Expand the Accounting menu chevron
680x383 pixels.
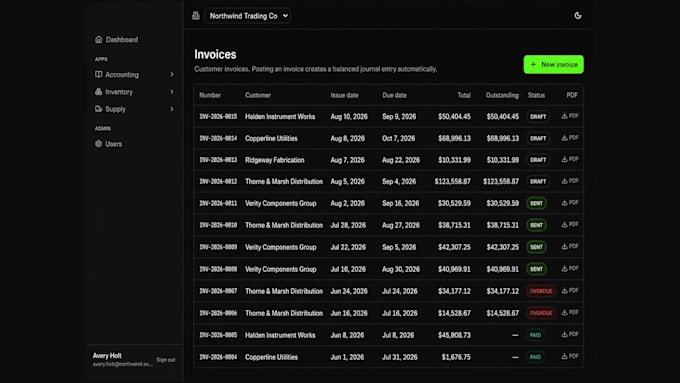(172, 75)
